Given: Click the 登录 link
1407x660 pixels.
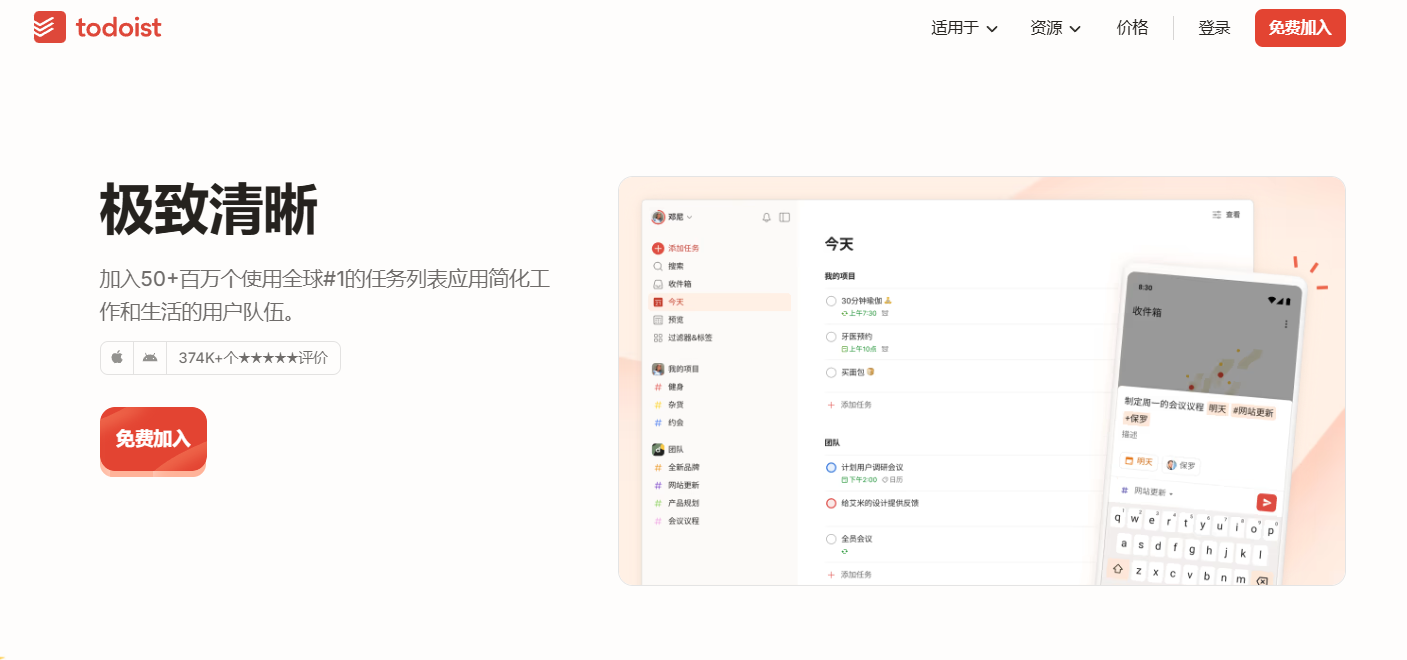Looking at the screenshot, I should [1214, 28].
